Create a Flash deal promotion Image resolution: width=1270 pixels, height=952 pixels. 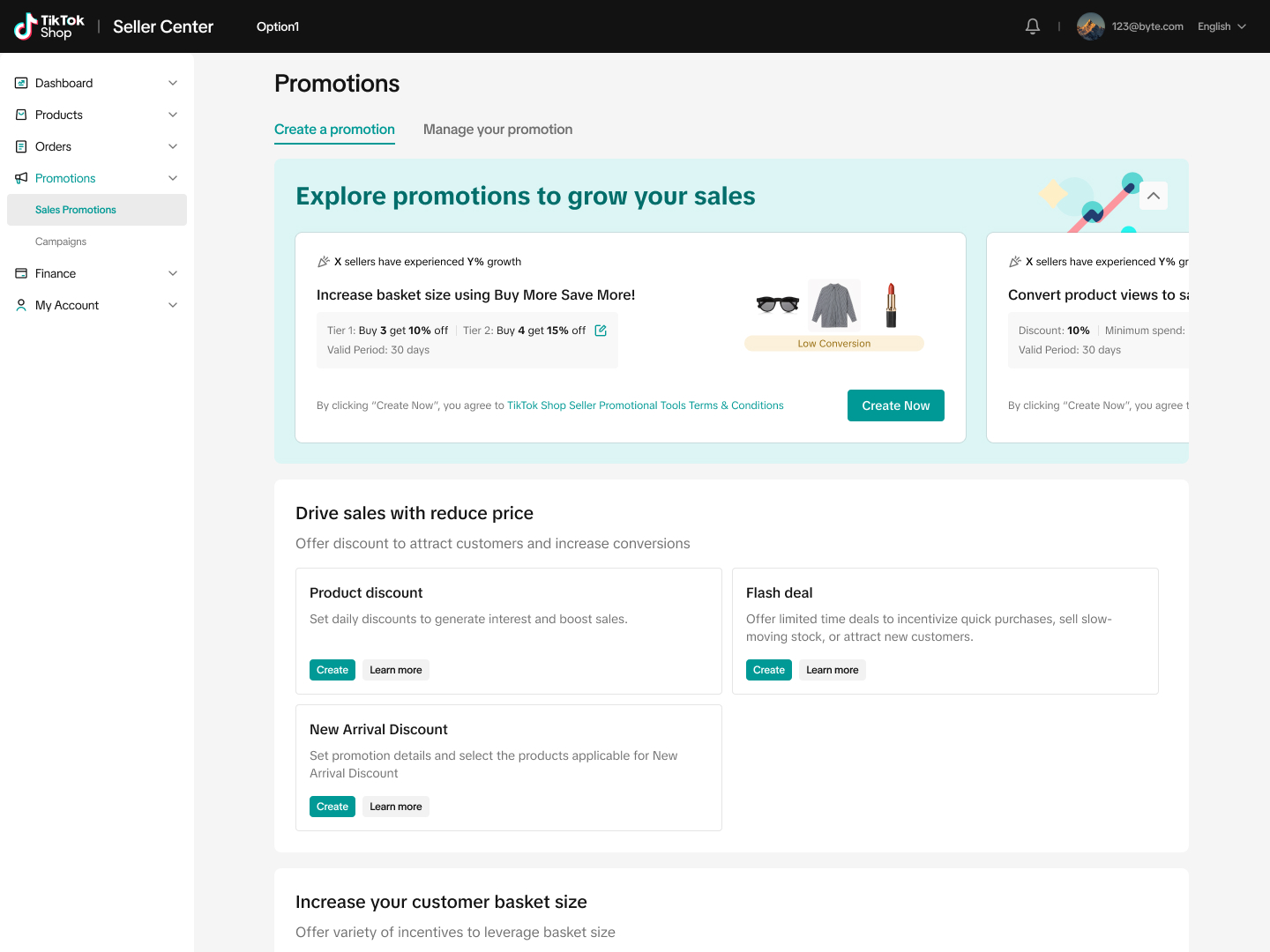click(768, 670)
